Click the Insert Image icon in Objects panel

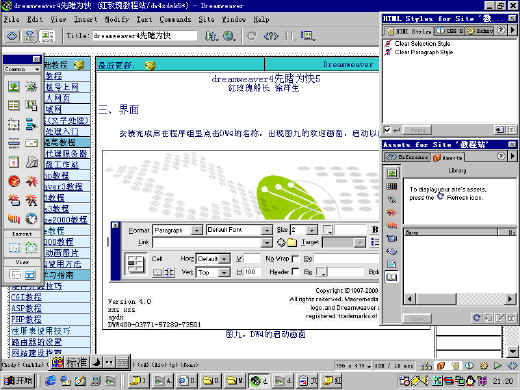14,87
